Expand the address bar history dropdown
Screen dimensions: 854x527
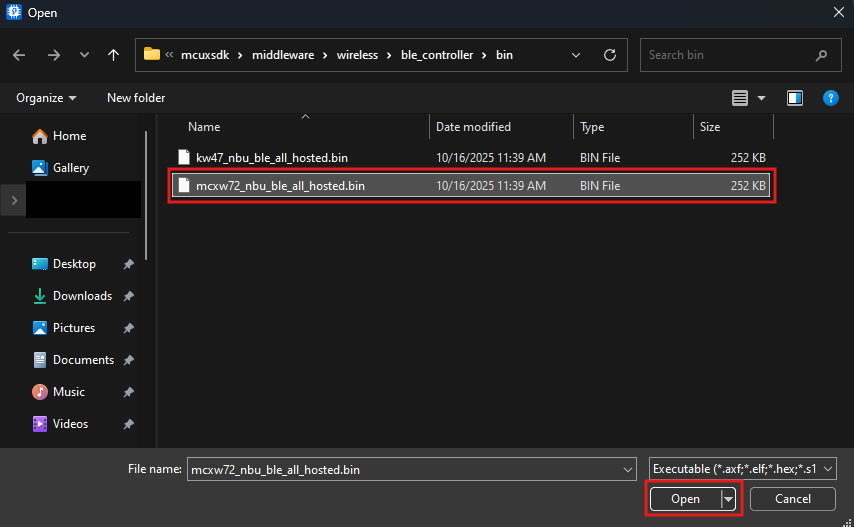tap(576, 55)
